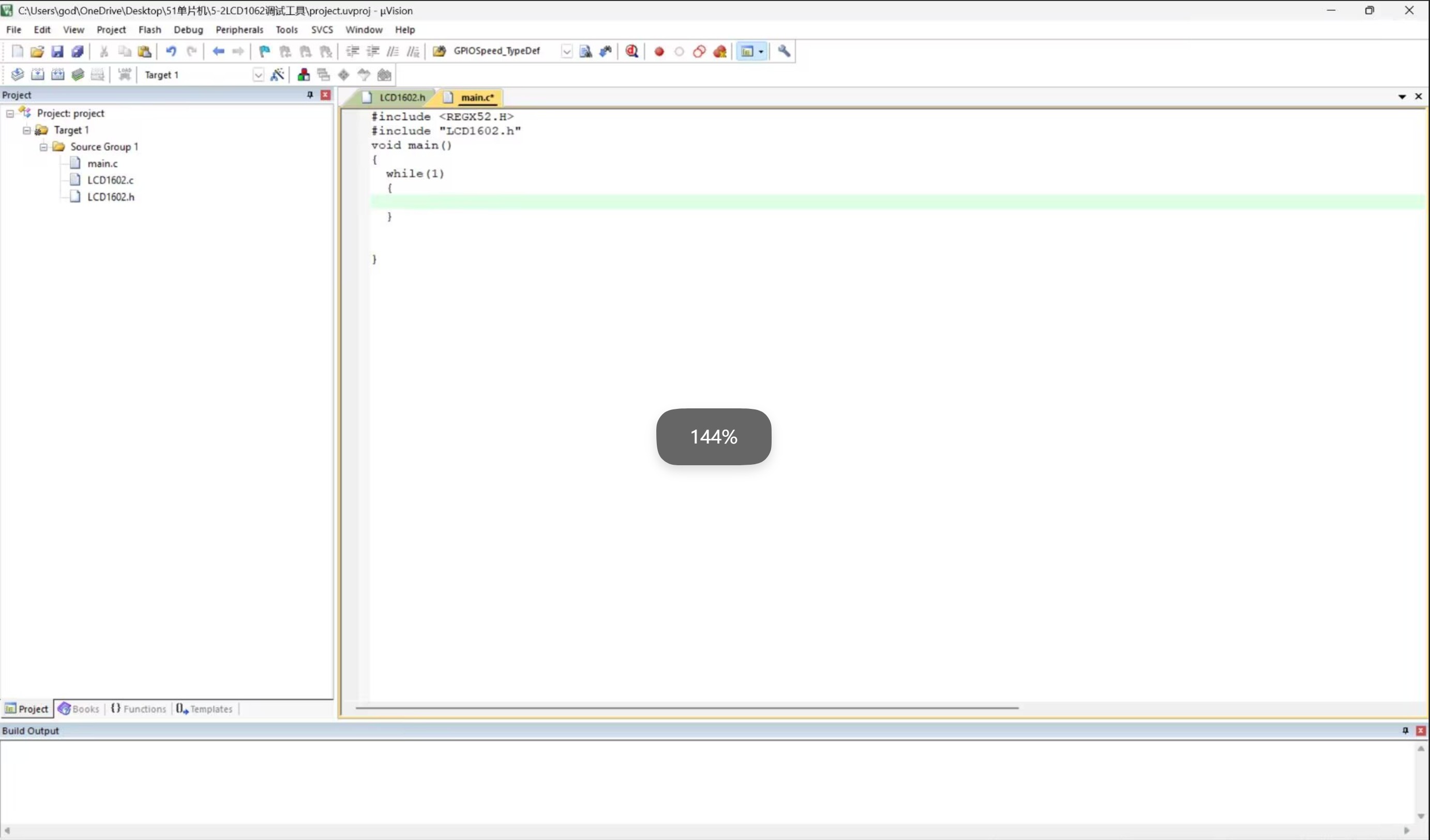Click the Download LOAD icon
1430x840 pixels.
[x=124, y=75]
